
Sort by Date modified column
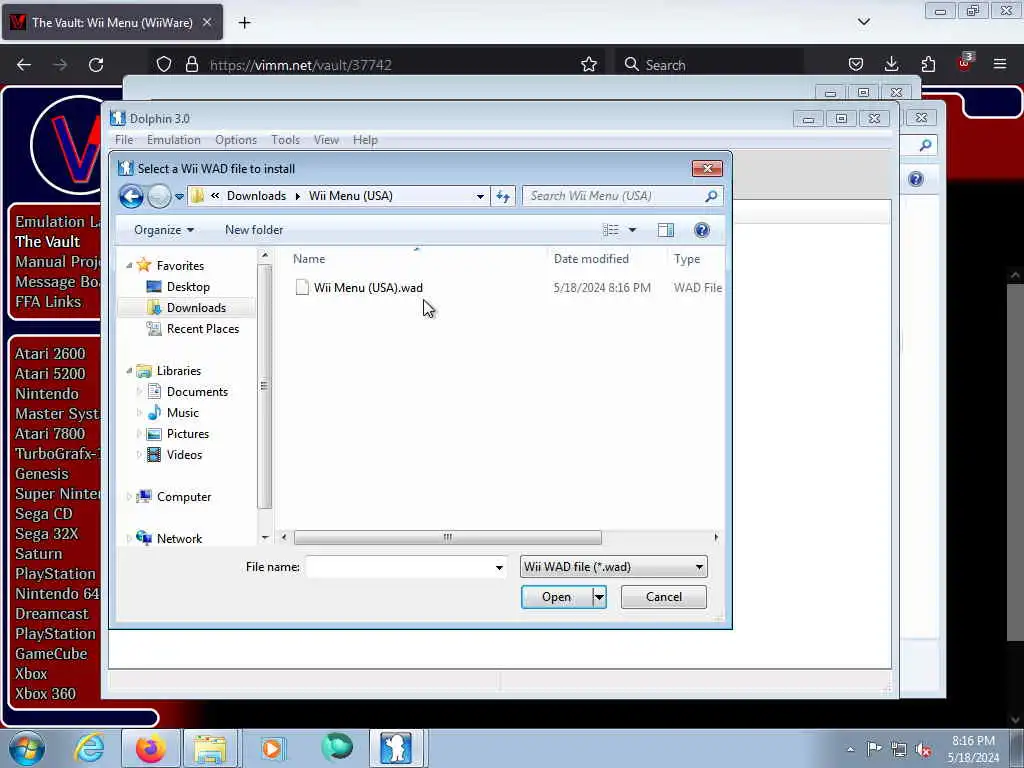pyautogui.click(x=591, y=259)
